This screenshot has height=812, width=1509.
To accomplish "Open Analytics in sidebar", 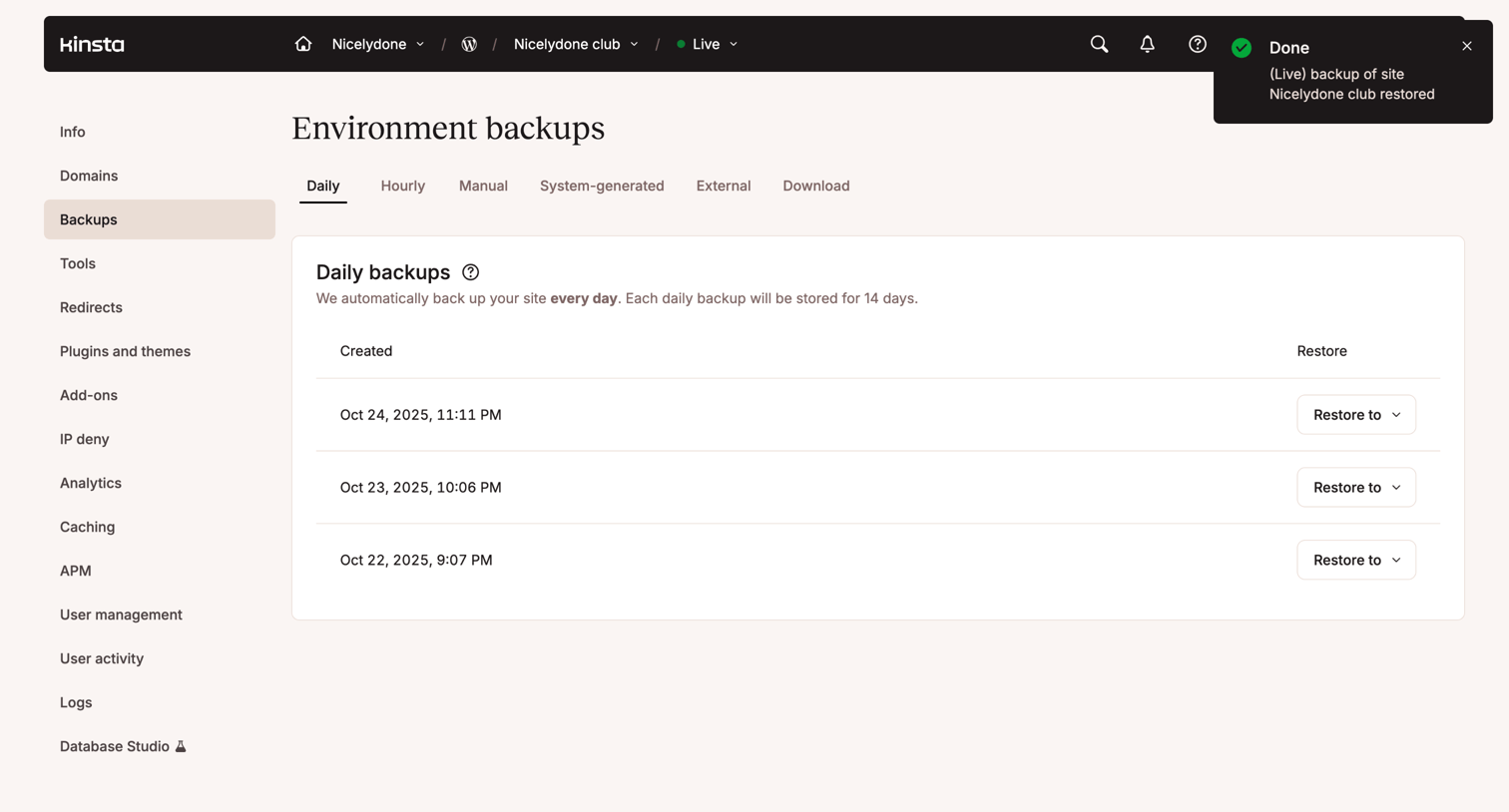I will pyautogui.click(x=160, y=483).
